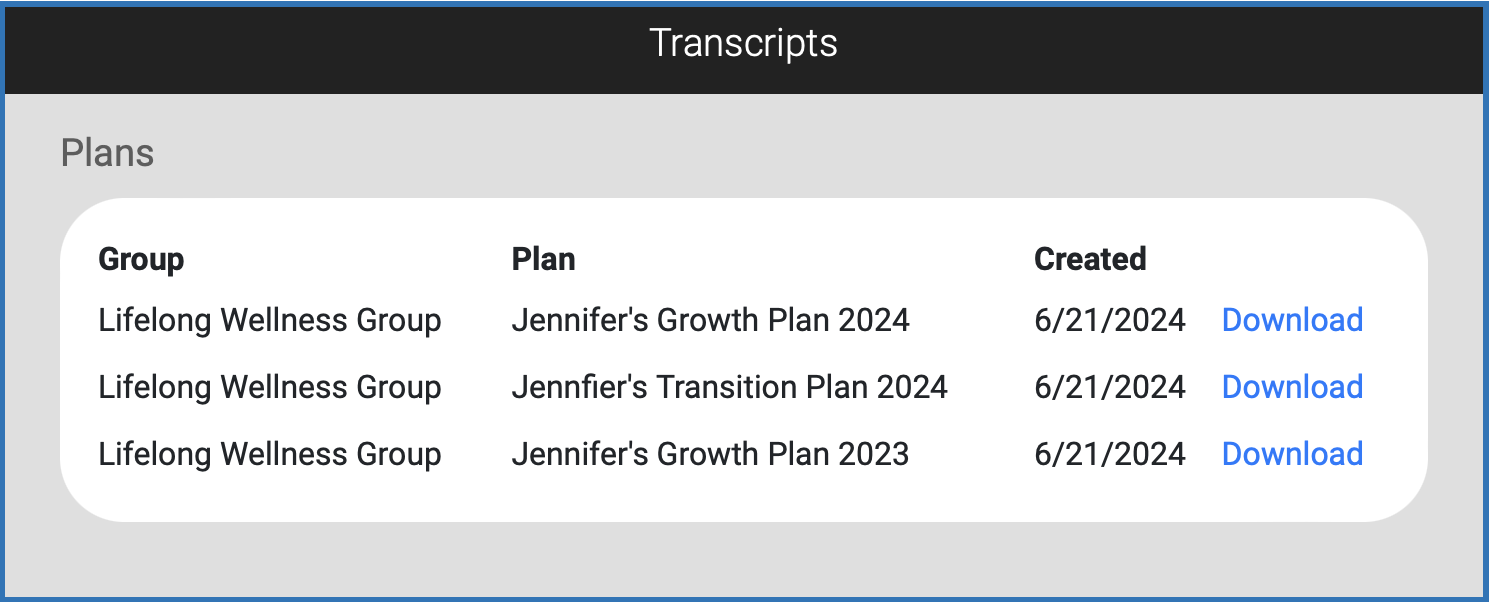
Task: Download Jennifer's Growth Plan 2023
Action: [1292, 454]
